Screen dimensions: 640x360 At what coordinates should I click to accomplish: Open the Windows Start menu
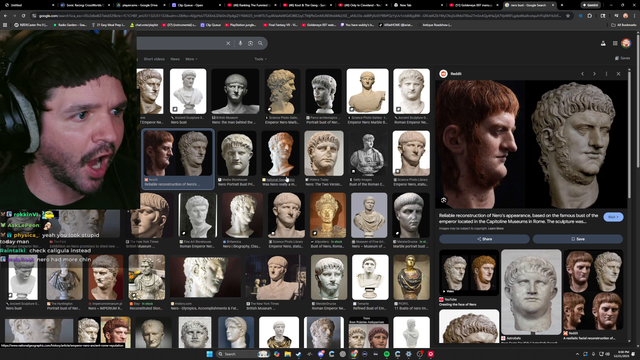209,354
